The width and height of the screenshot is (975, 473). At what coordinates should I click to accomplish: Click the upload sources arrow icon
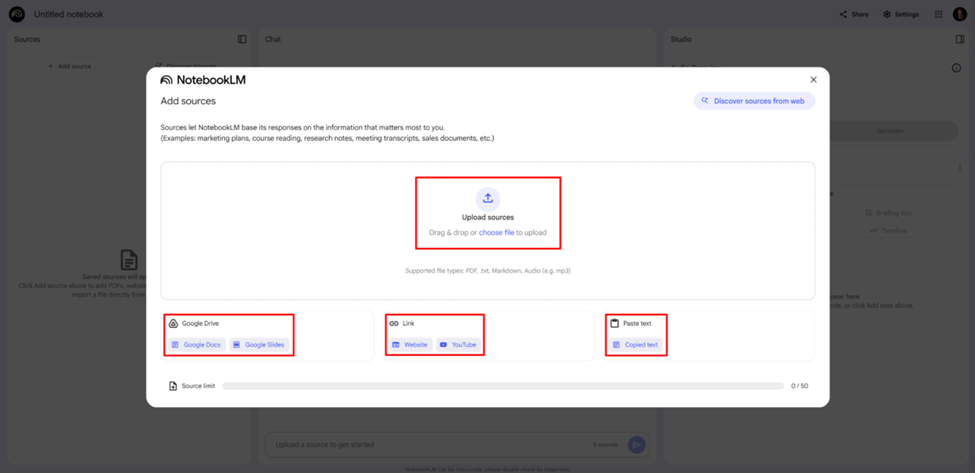pos(488,198)
